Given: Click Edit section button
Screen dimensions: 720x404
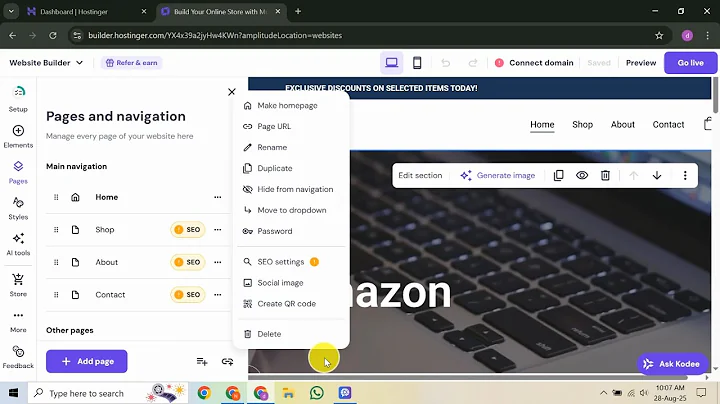Looking at the screenshot, I should point(420,175).
